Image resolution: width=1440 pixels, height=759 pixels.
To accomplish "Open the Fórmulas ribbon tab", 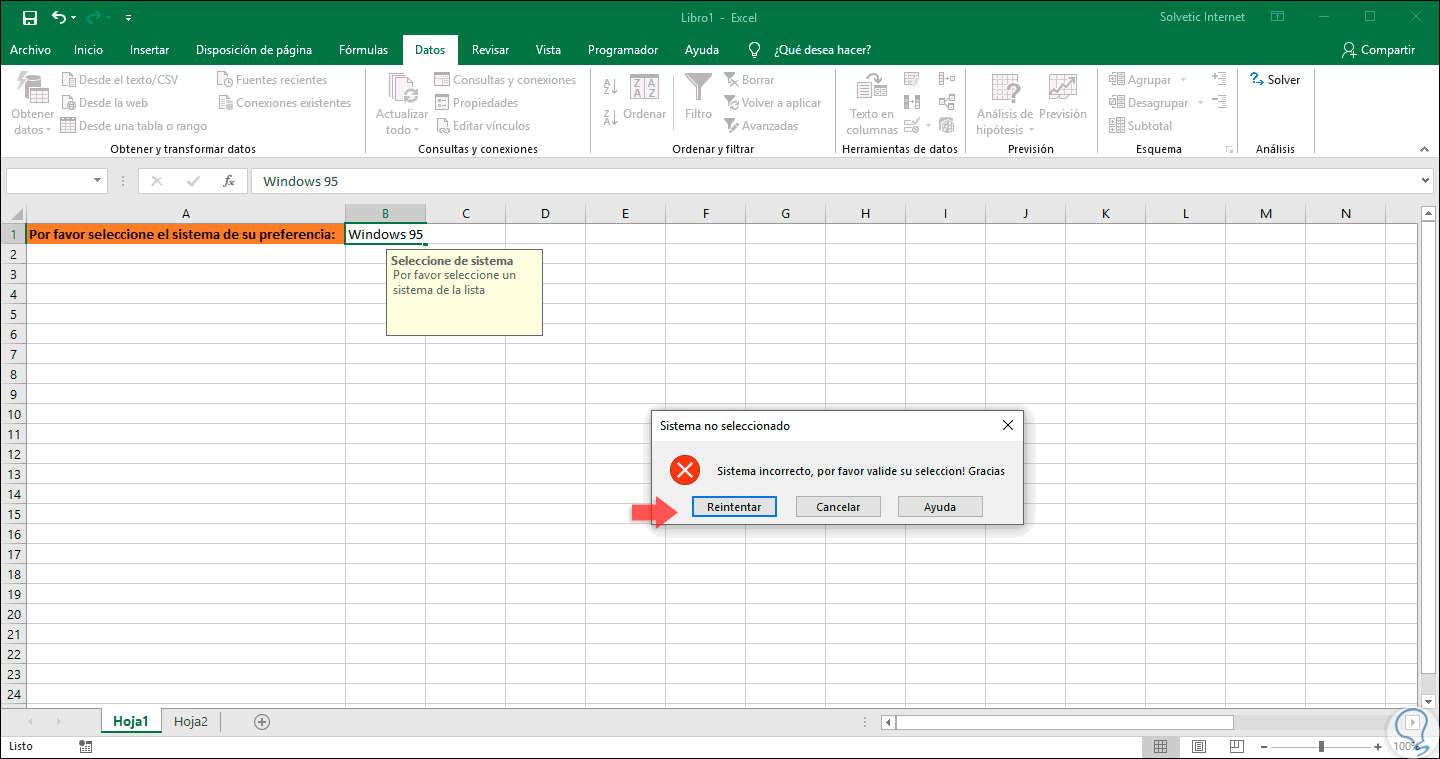I will 363,50.
